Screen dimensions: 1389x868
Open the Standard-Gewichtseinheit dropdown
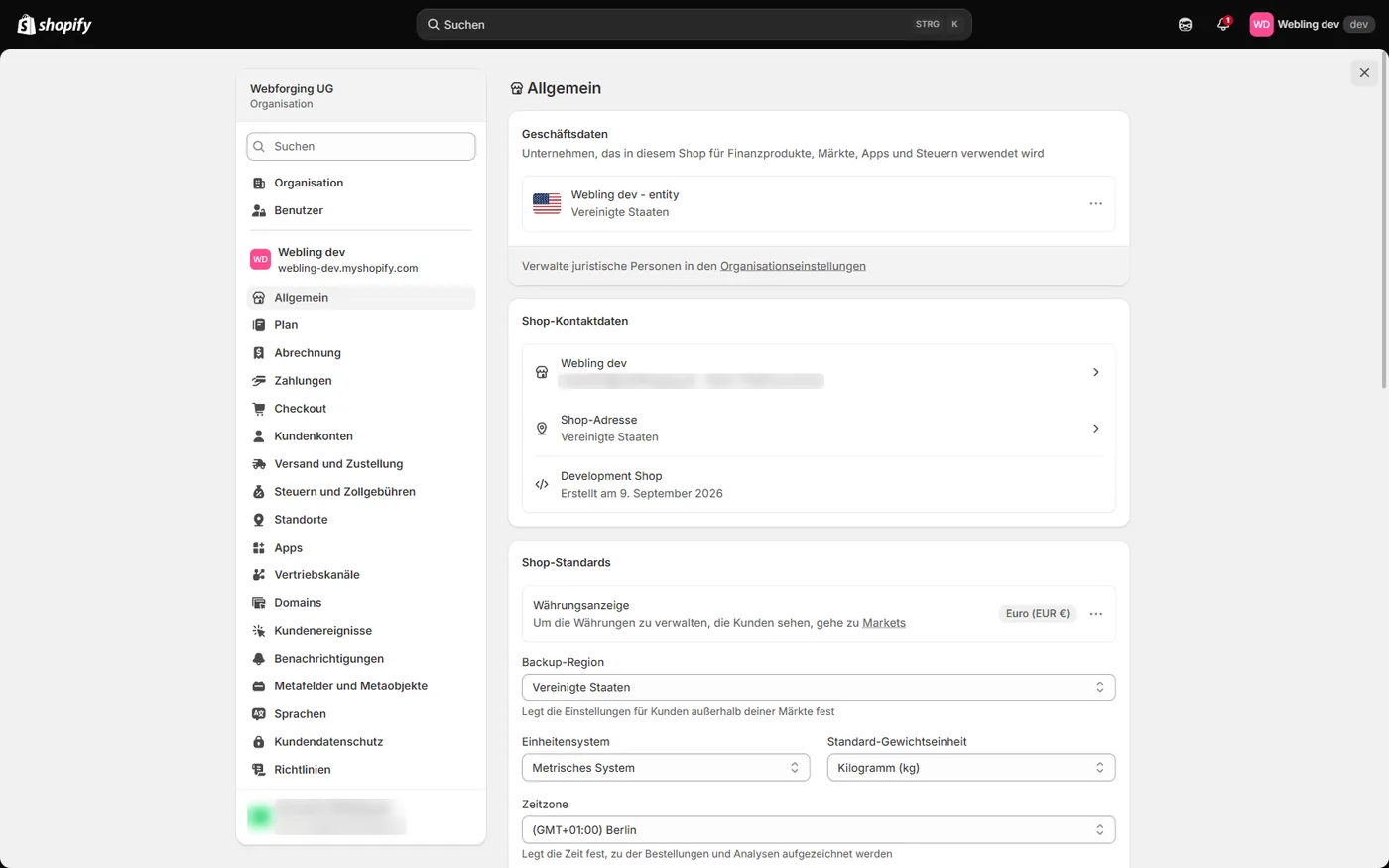click(x=971, y=768)
